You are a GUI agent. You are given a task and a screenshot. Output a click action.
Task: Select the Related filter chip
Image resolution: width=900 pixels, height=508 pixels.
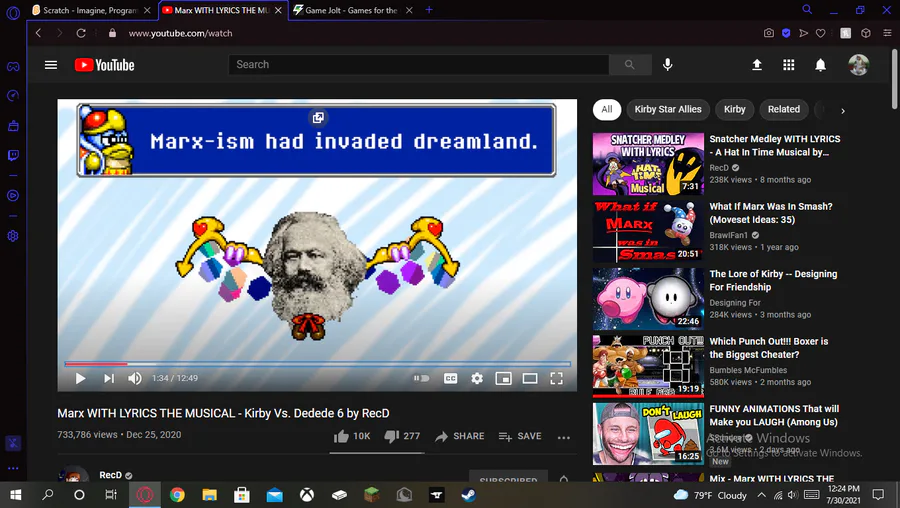(x=783, y=109)
